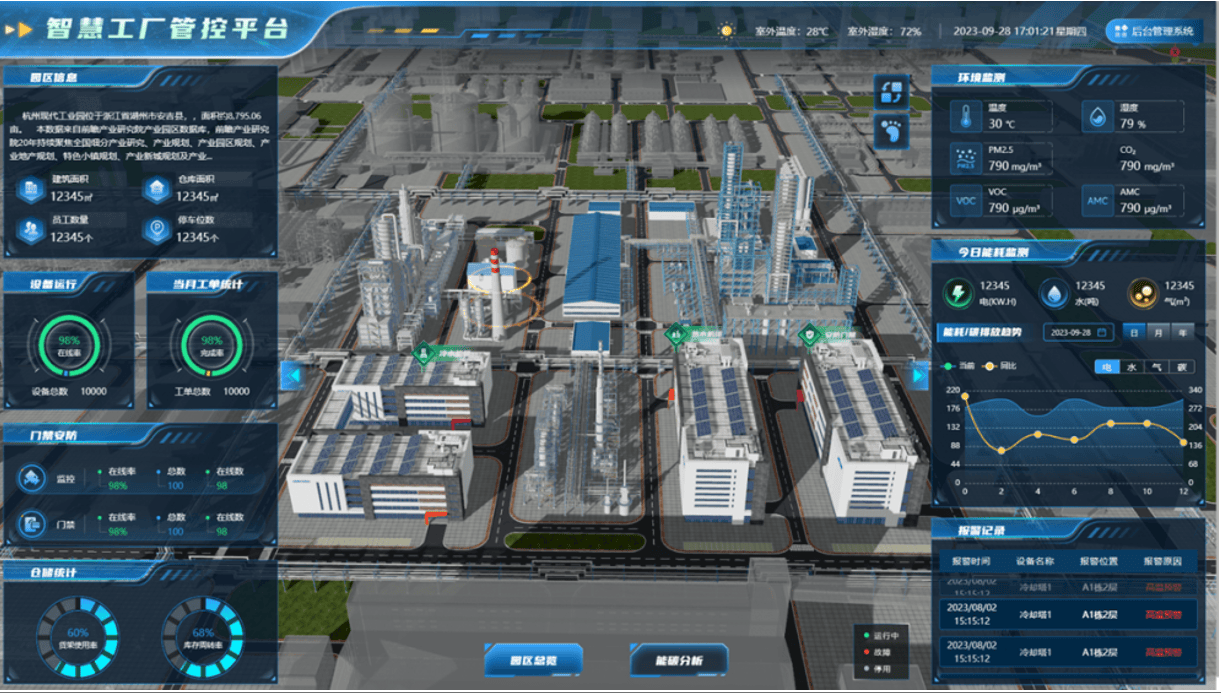Switch chart to the 碳 tab

pos(1181,367)
